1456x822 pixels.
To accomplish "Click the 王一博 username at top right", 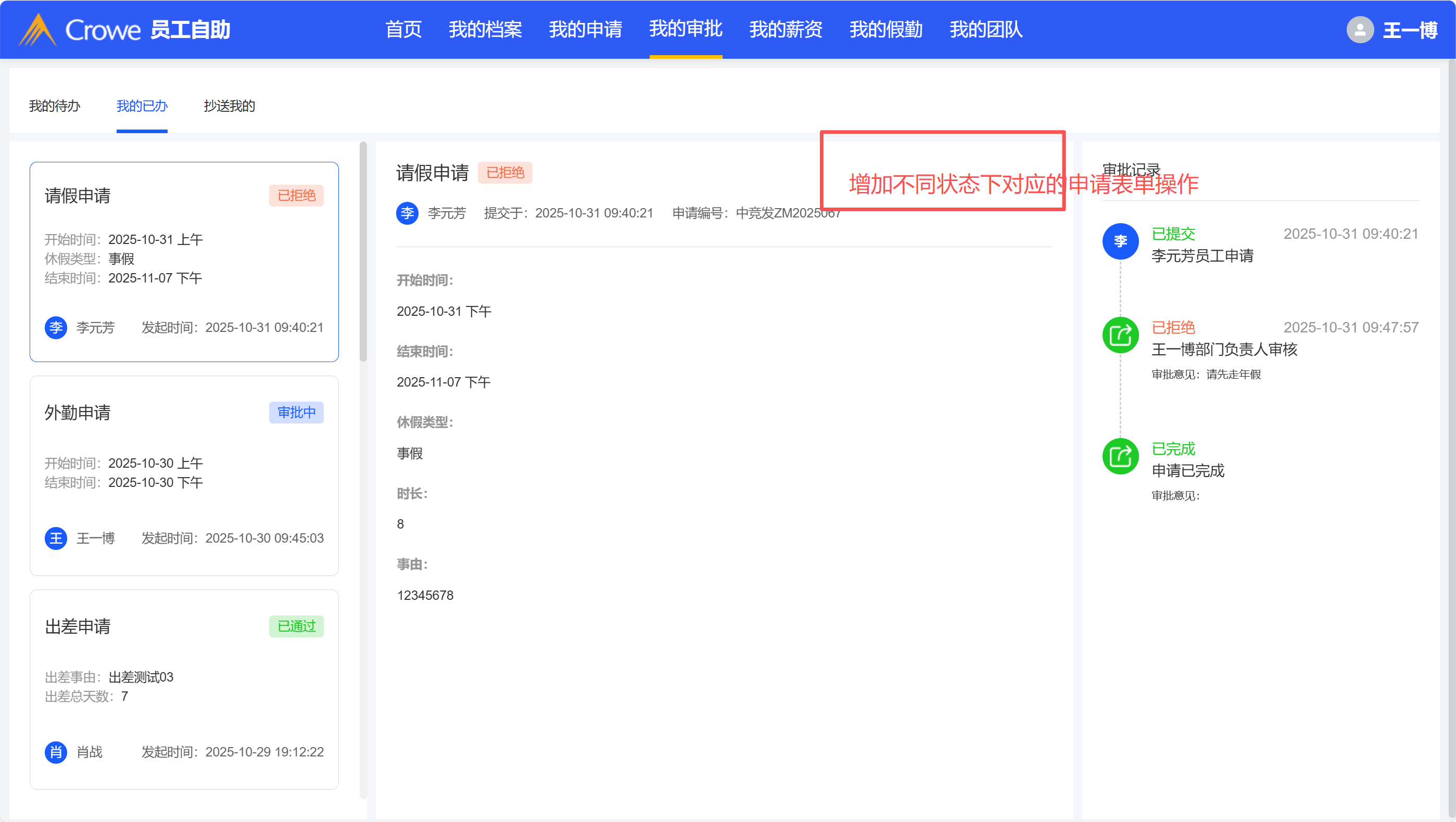I will 1409,29.
